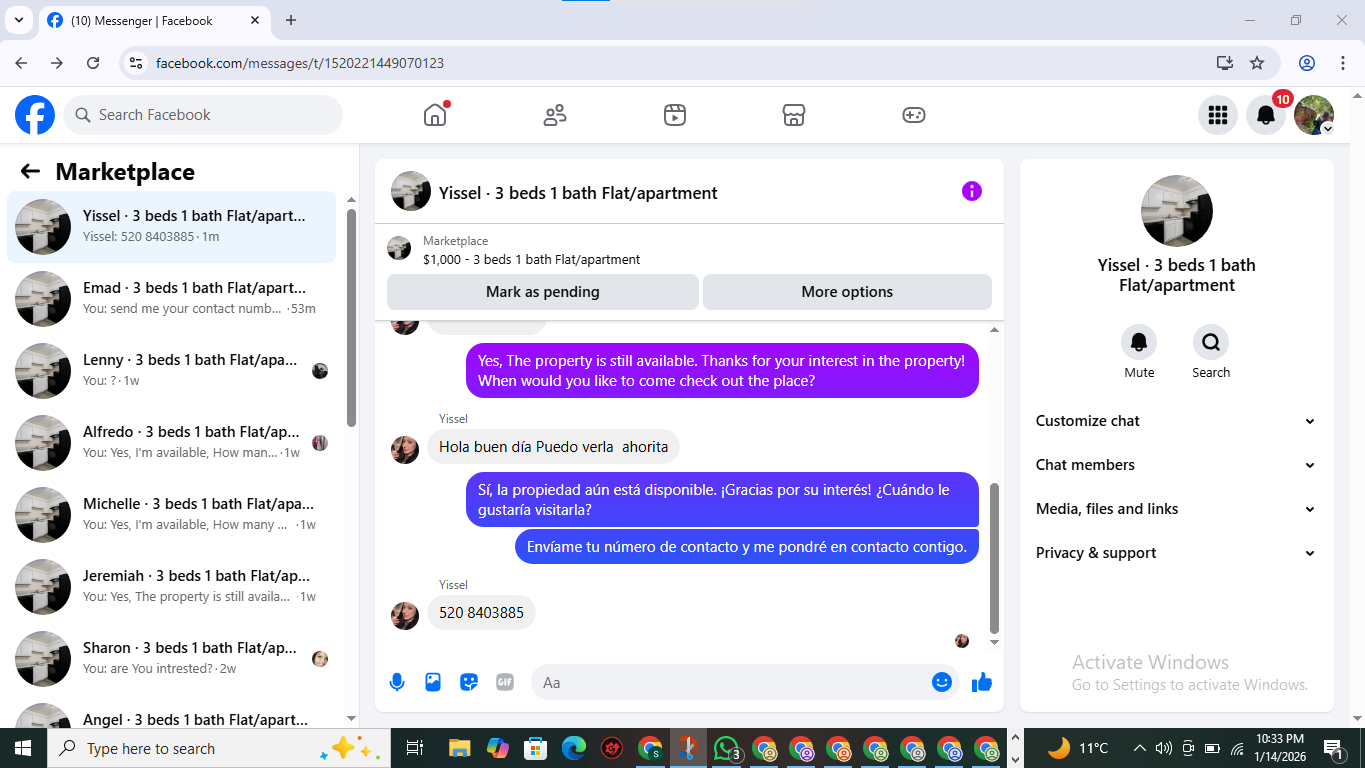1365x768 pixels.
Task: Choose a sticker icon
Action: click(x=469, y=682)
